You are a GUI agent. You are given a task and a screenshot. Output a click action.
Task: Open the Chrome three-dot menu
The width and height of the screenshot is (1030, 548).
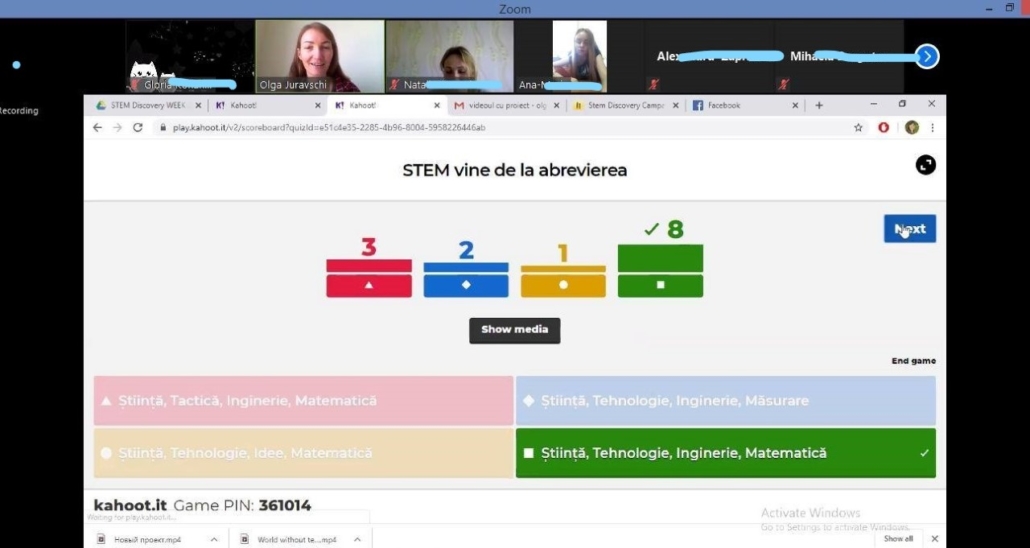pos(932,128)
